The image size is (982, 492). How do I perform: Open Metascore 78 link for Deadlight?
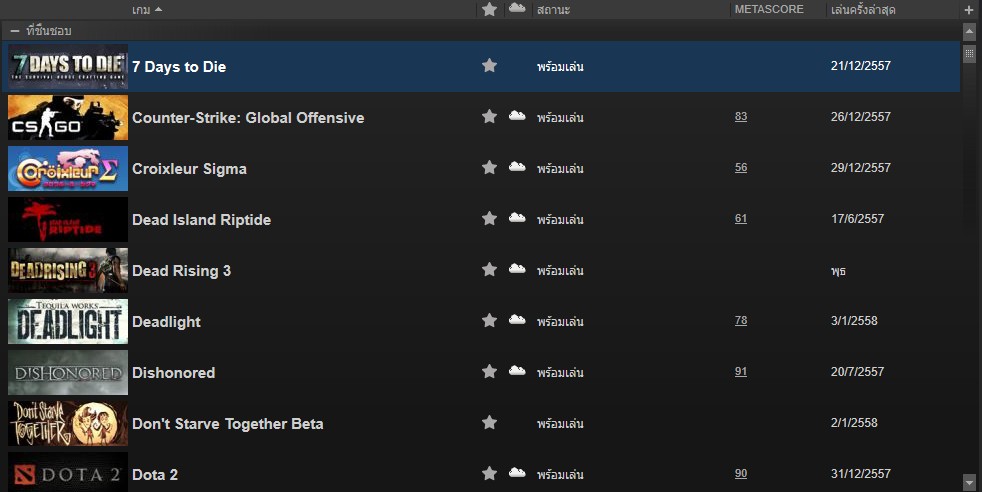coord(741,320)
